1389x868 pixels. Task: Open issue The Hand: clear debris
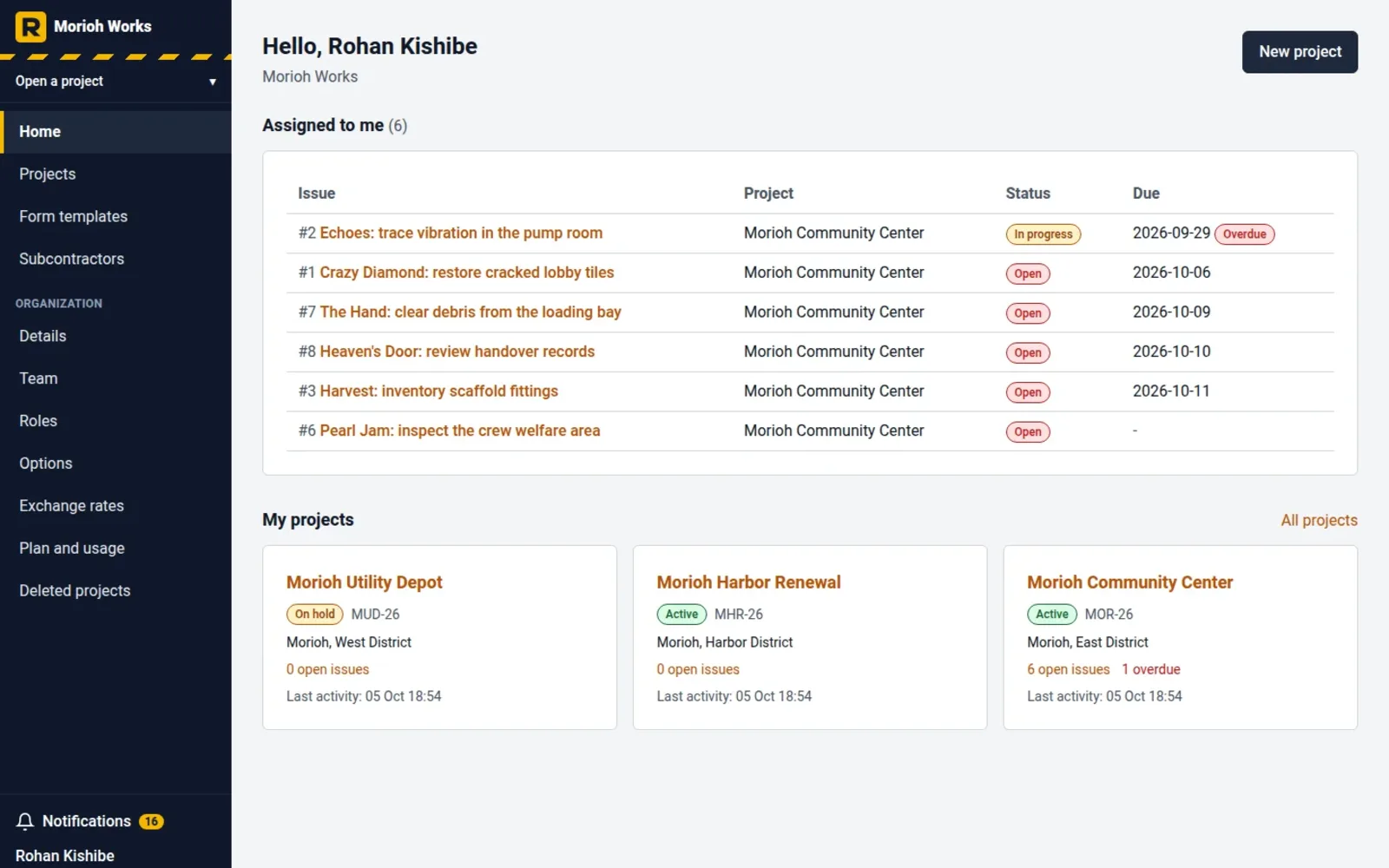(471, 312)
